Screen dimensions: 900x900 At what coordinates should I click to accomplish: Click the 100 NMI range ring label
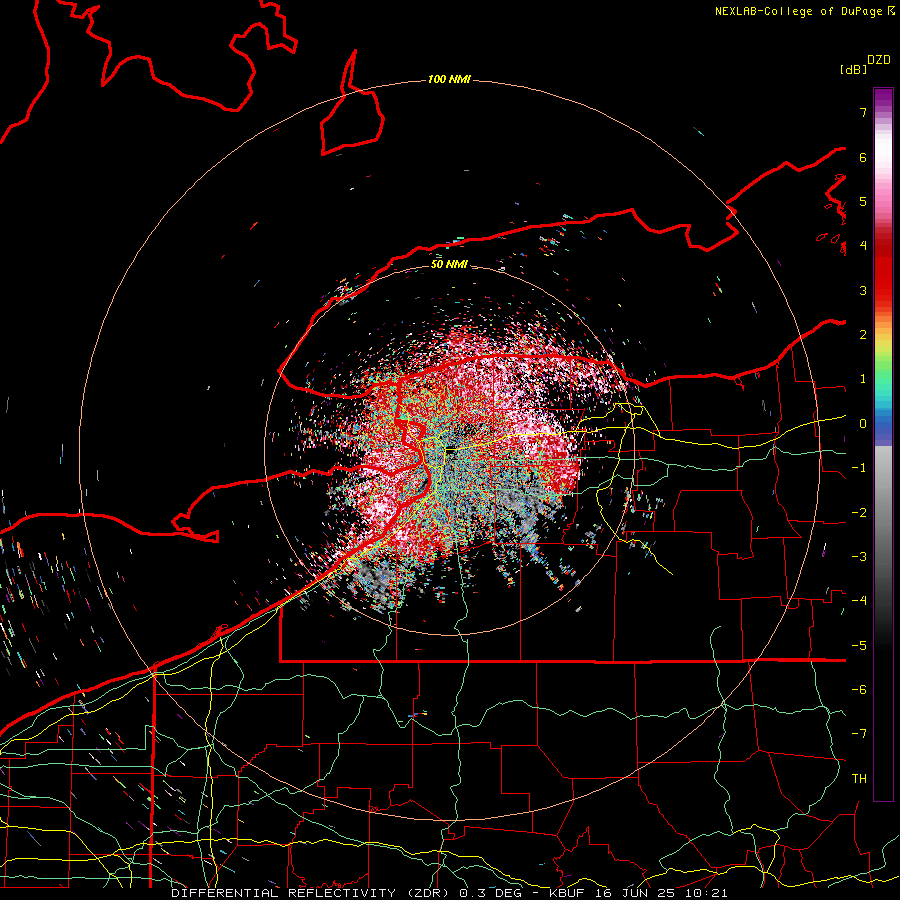tap(449, 79)
